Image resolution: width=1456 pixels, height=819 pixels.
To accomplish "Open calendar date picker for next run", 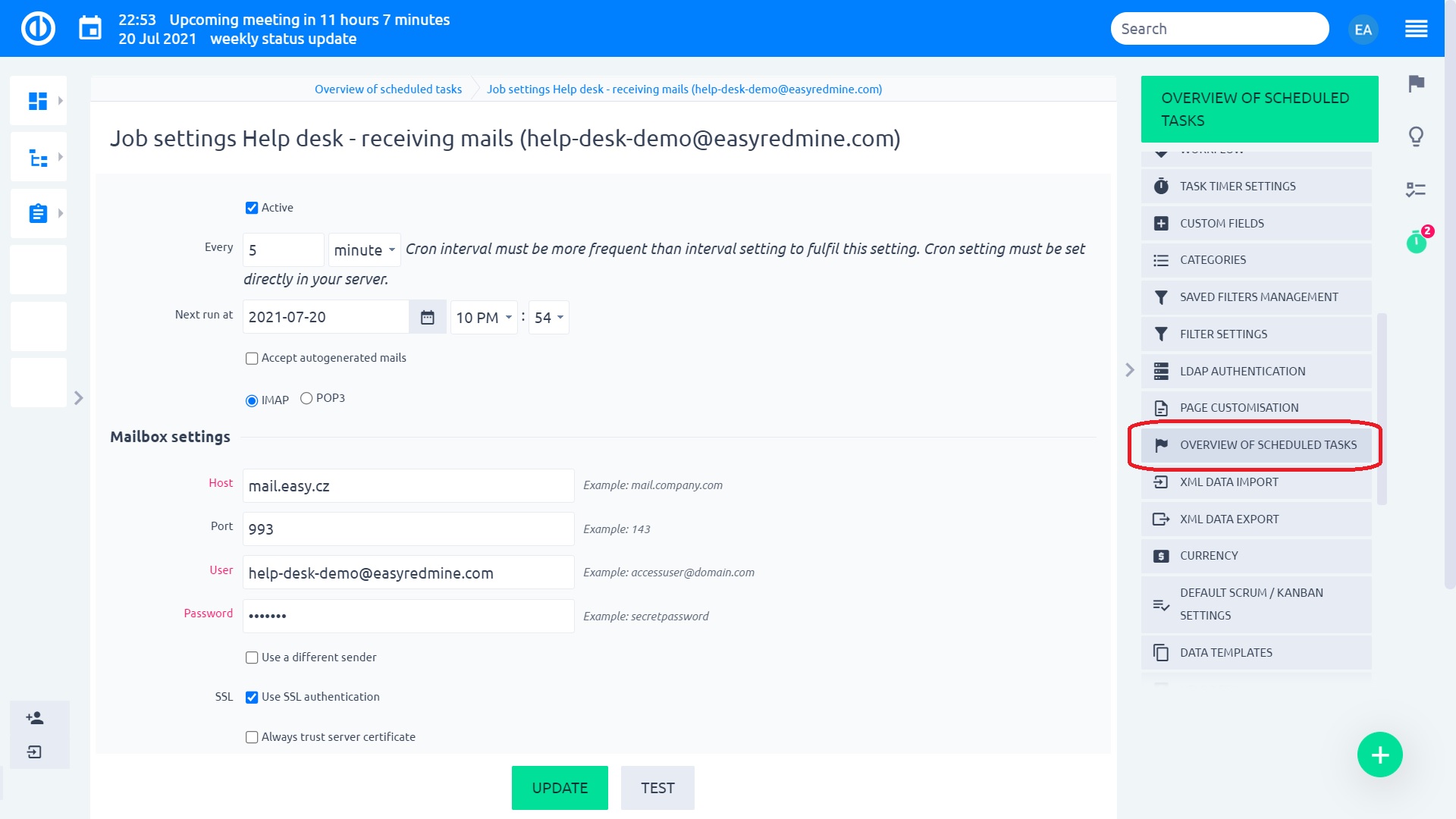I will (x=427, y=318).
